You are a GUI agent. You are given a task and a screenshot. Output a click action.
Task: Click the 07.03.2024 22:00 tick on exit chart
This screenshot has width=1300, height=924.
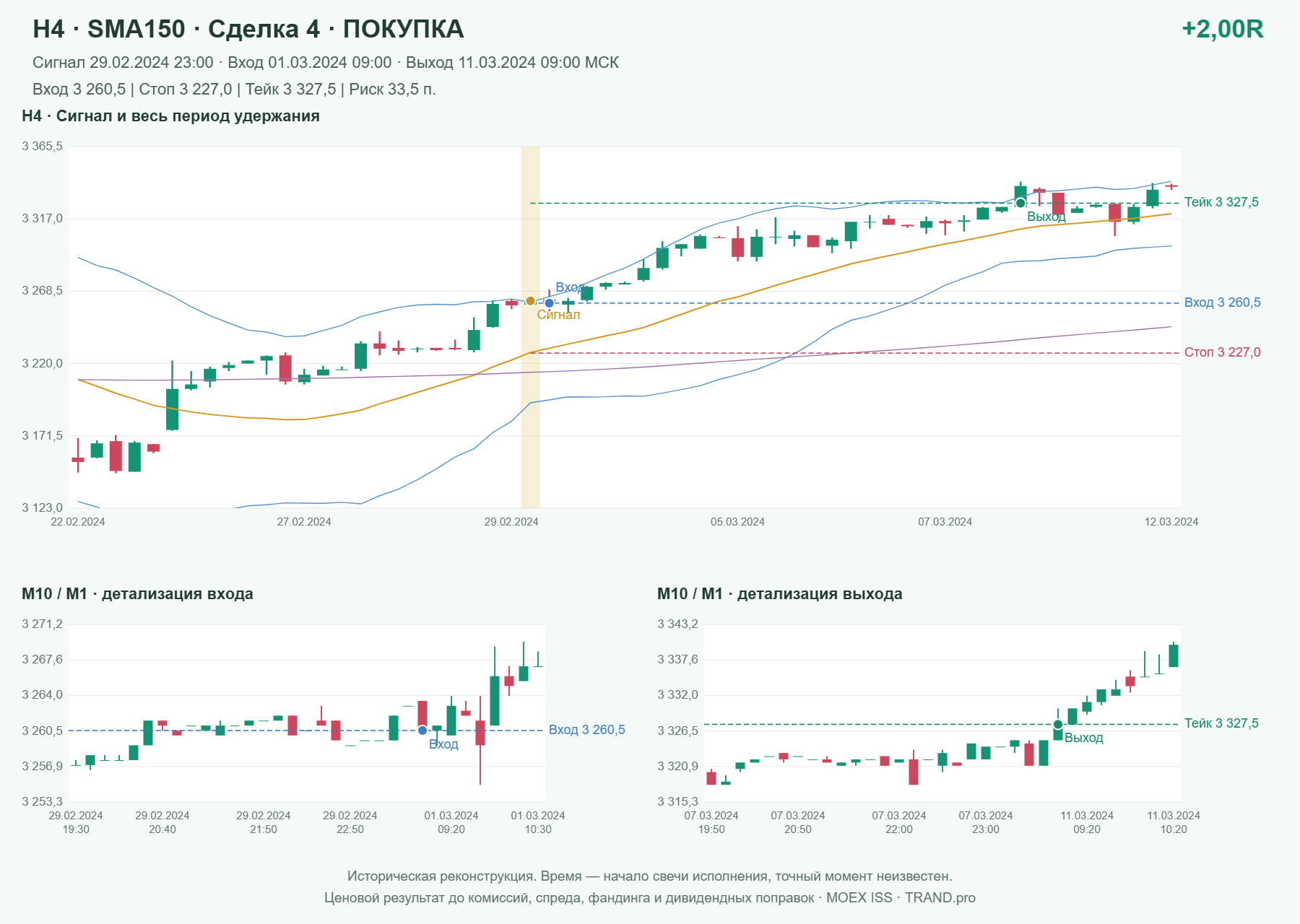[899, 822]
